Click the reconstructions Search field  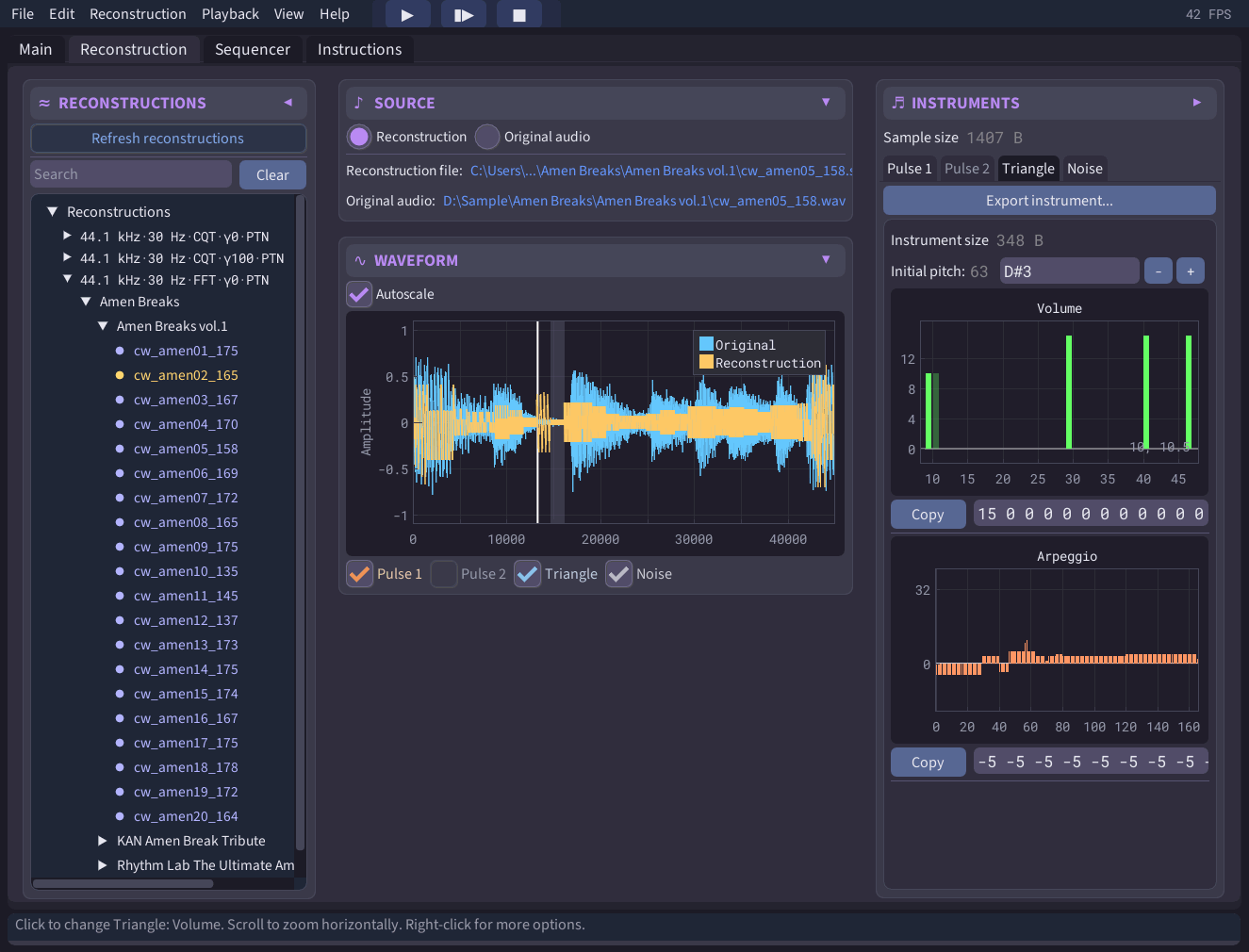click(x=131, y=174)
